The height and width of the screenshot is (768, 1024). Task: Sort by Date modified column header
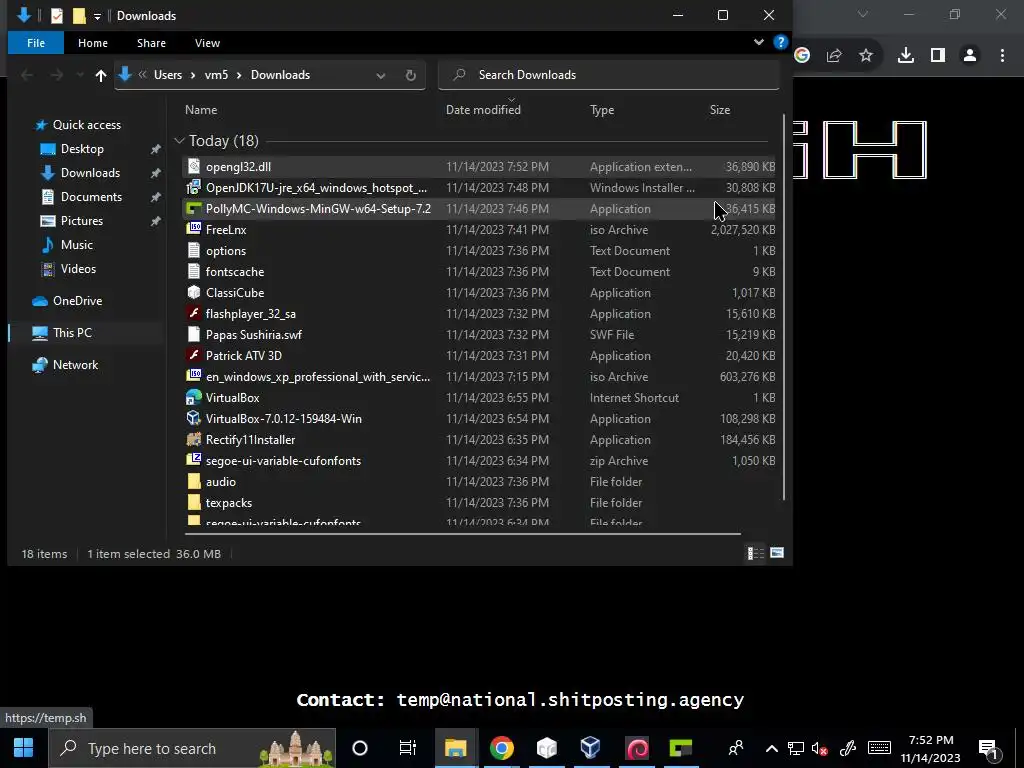(x=483, y=110)
